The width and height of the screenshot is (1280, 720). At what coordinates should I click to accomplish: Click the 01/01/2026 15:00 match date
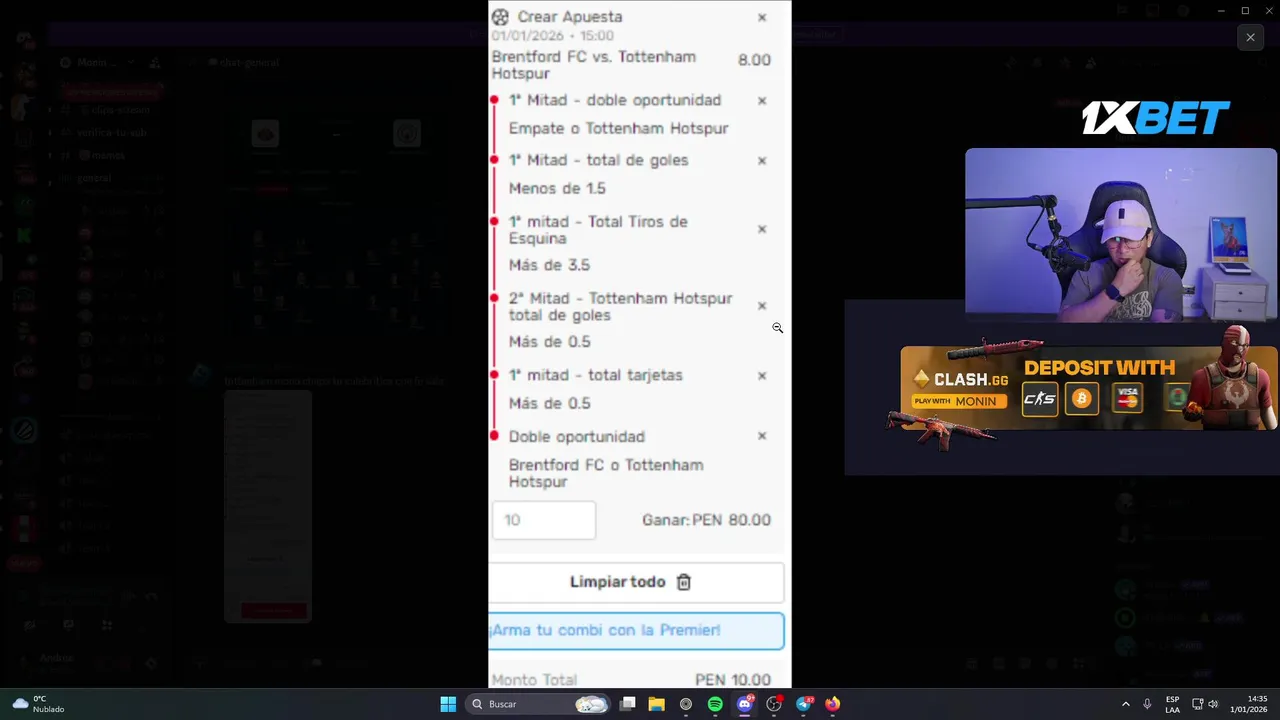(552, 36)
